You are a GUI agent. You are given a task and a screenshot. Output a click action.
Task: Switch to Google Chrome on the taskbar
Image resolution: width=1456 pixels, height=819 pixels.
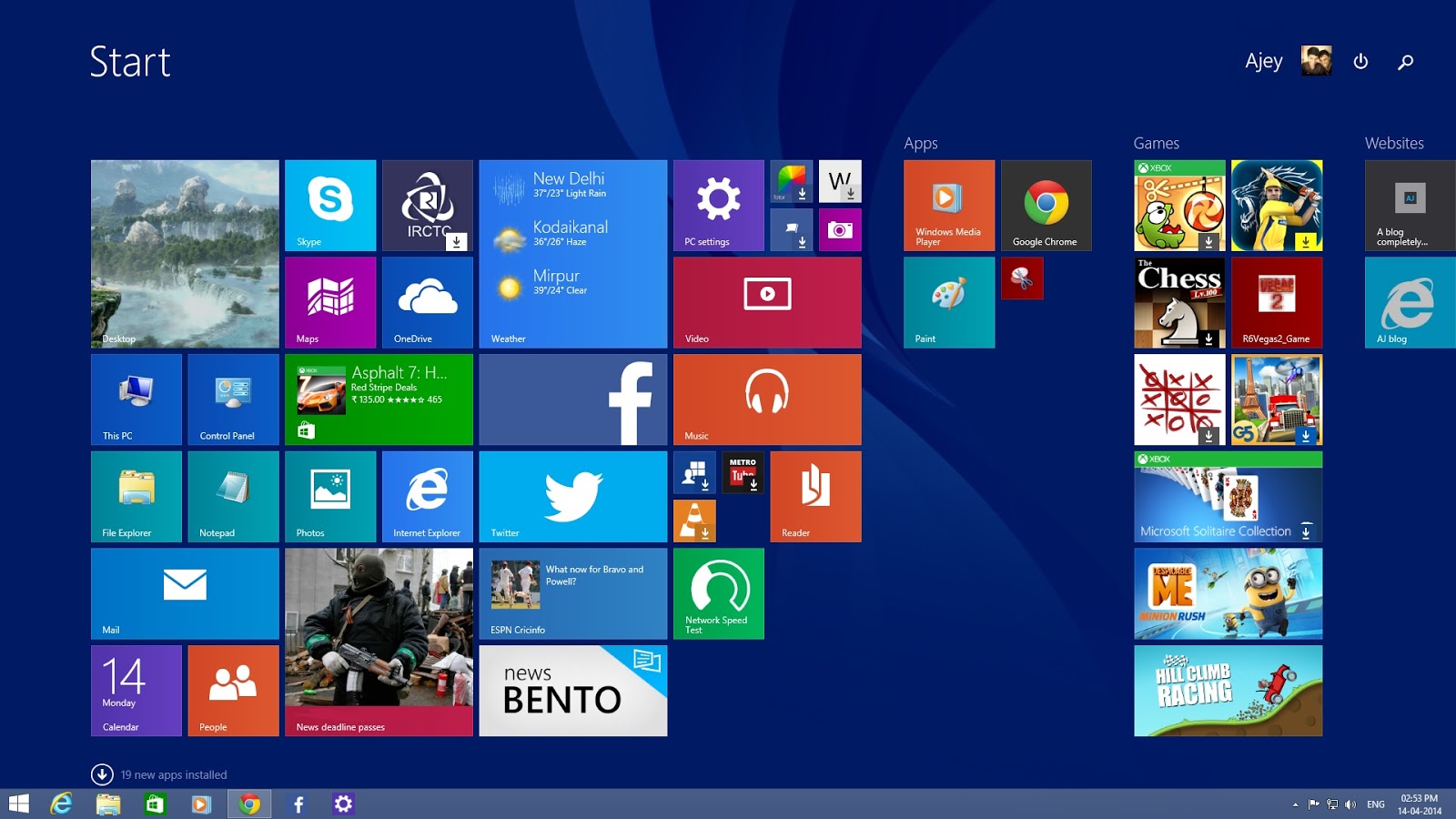(x=249, y=804)
